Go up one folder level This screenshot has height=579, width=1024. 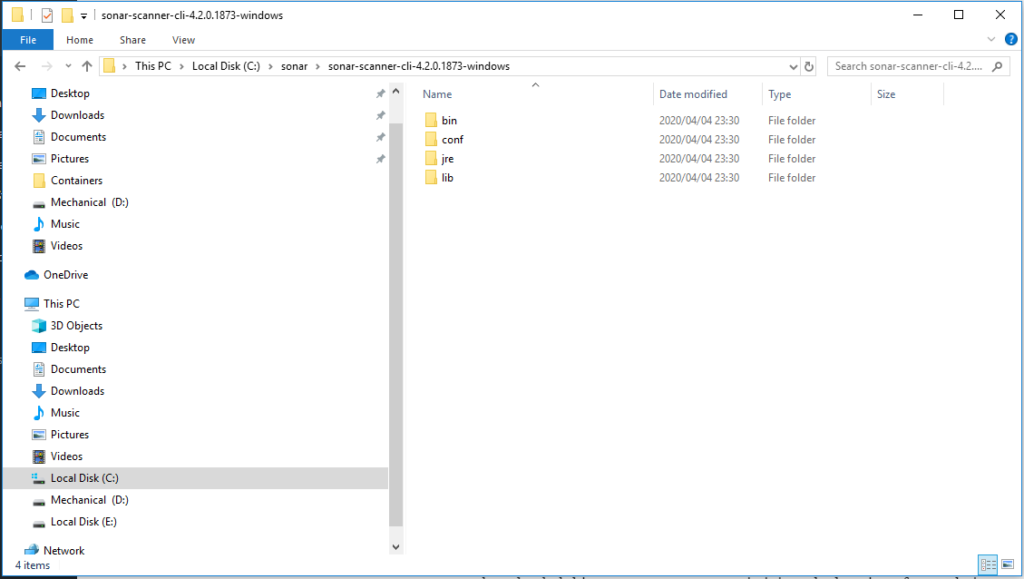click(x=87, y=66)
